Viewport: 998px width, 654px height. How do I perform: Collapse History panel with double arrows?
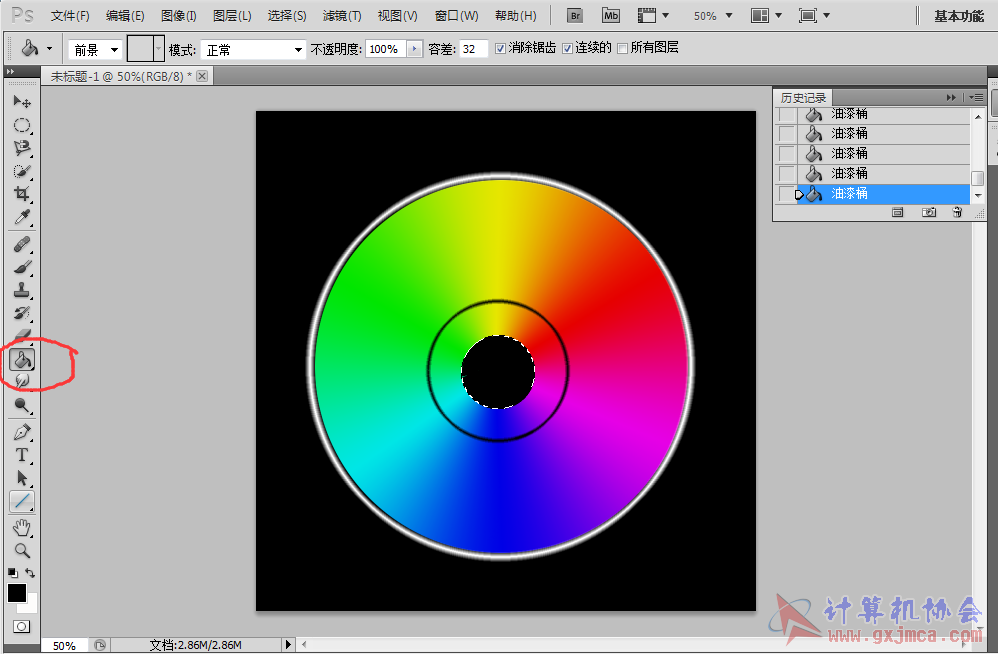[951, 97]
